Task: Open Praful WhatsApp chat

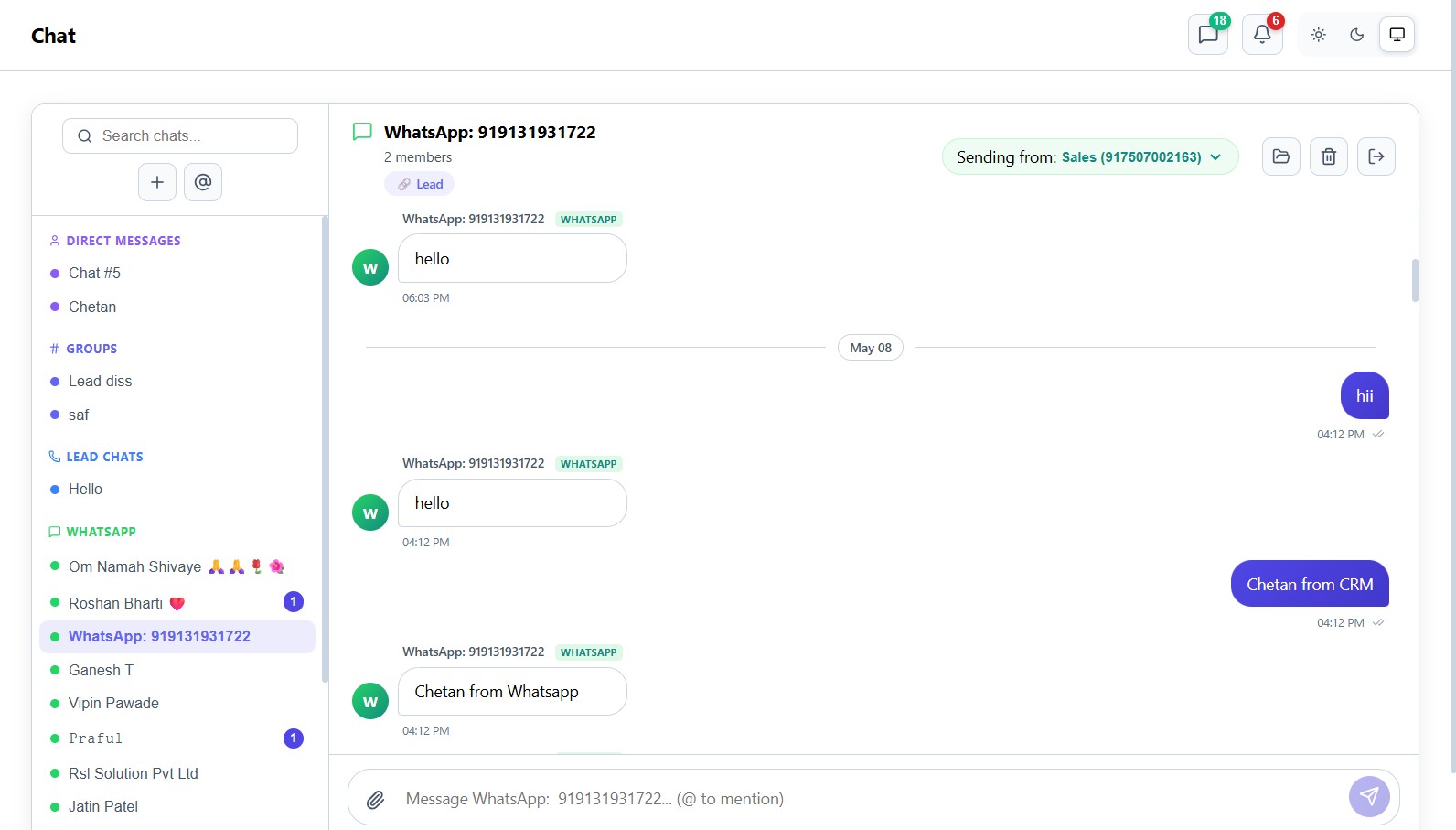Action: (x=177, y=738)
